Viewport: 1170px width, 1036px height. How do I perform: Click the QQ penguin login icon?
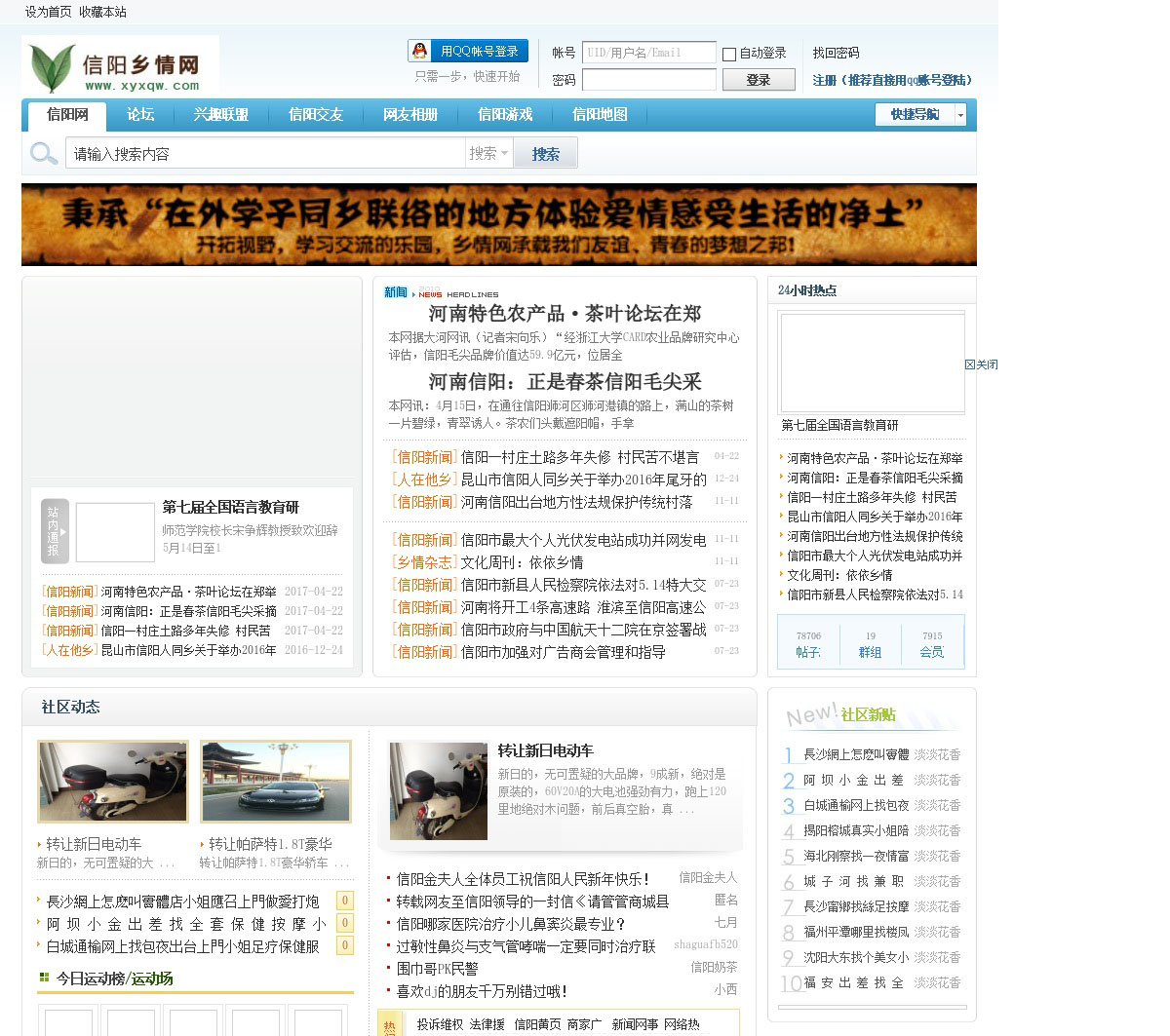(x=419, y=52)
